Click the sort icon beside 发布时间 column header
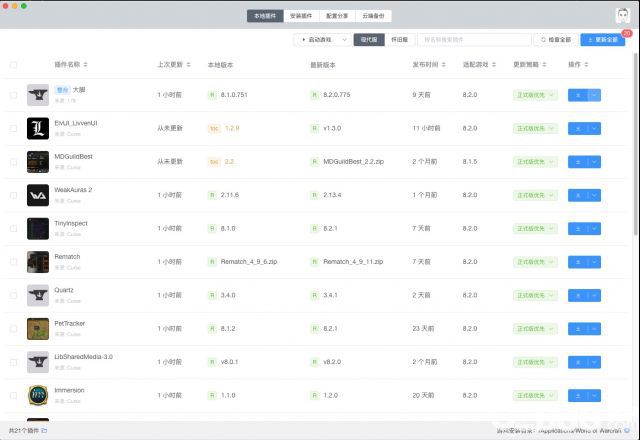 click(x=443, y=64)
